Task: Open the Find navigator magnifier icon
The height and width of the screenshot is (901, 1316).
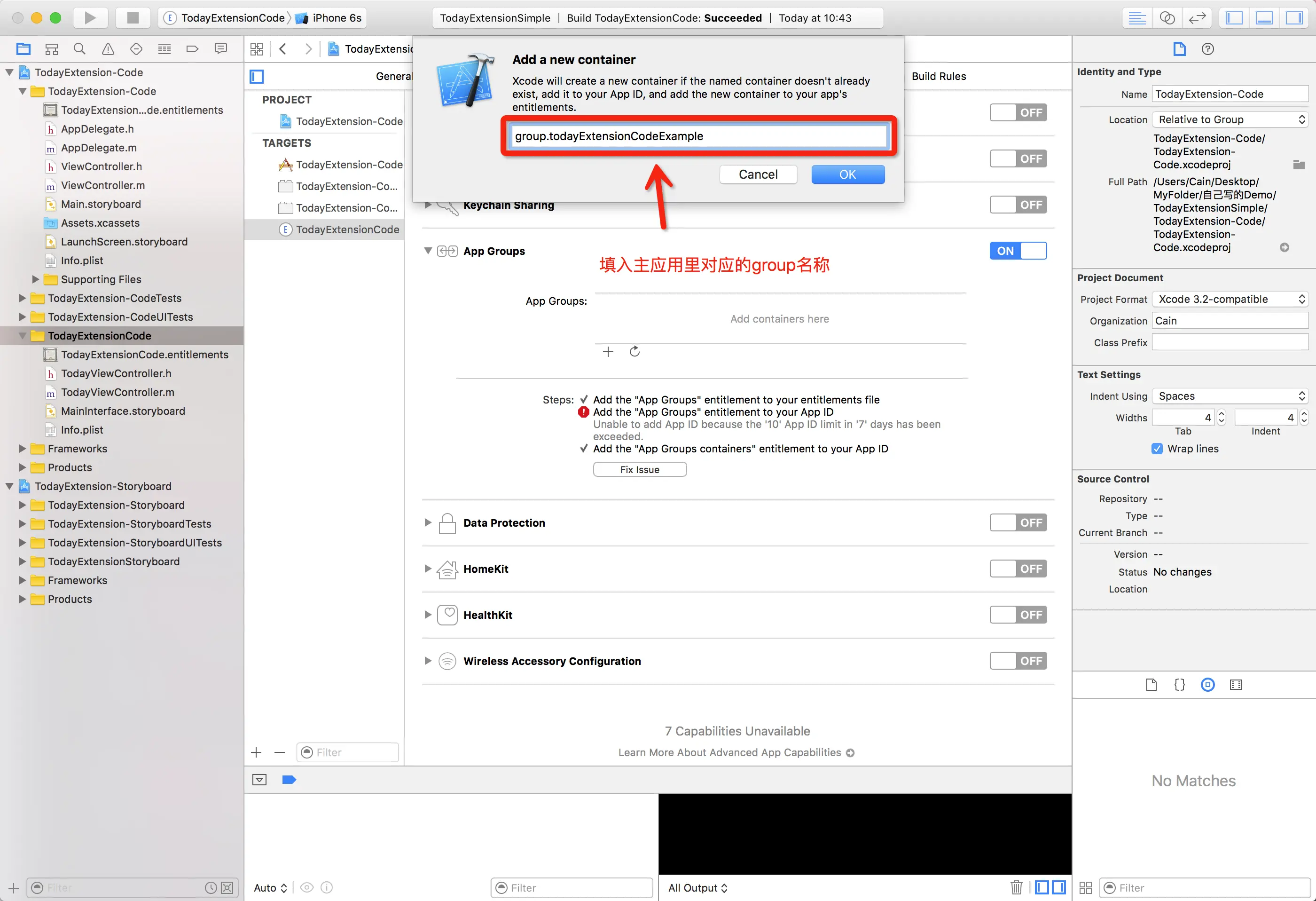Action: [x=79, y=49]
